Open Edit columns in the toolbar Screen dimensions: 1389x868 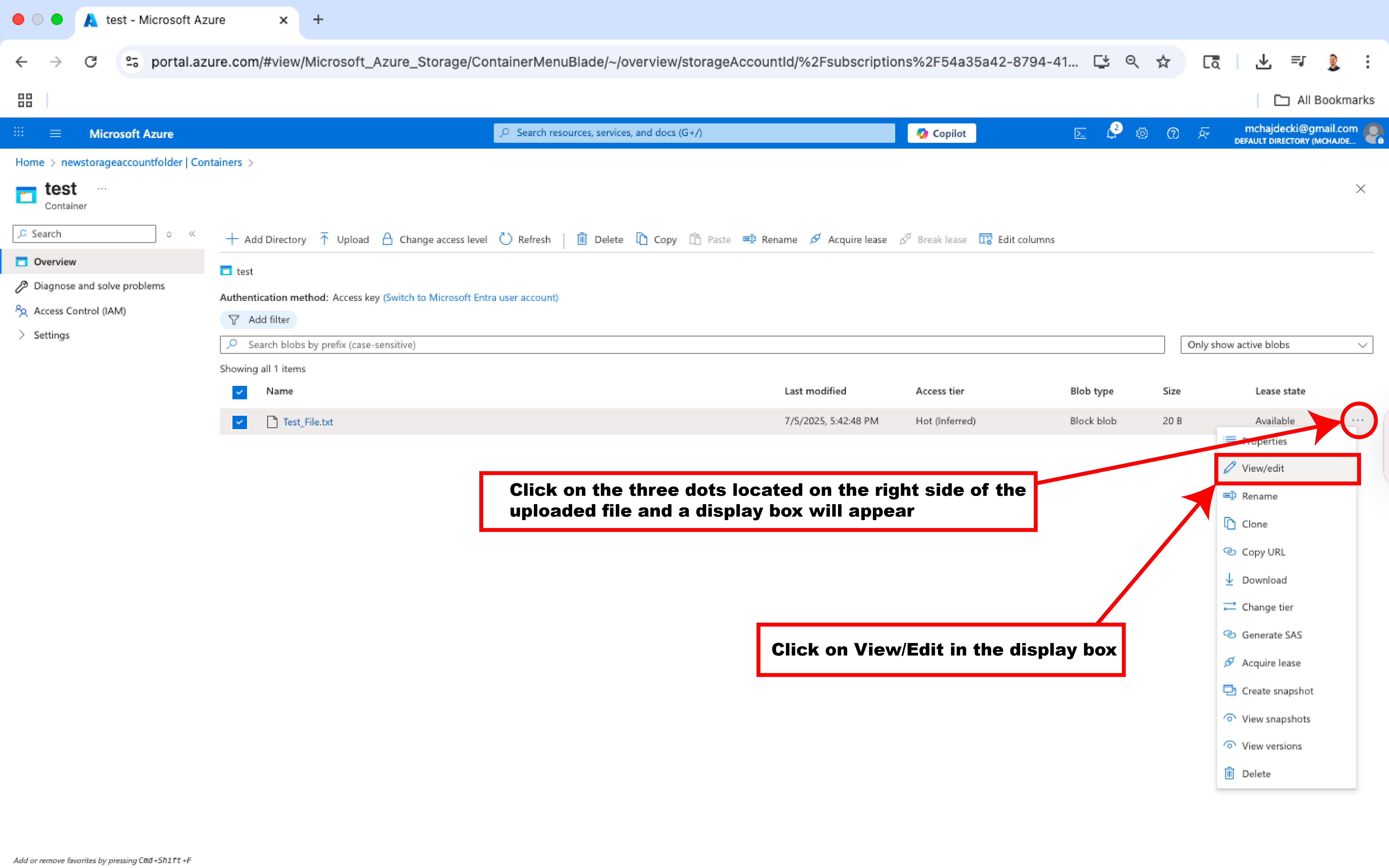tap(1017, 239)
